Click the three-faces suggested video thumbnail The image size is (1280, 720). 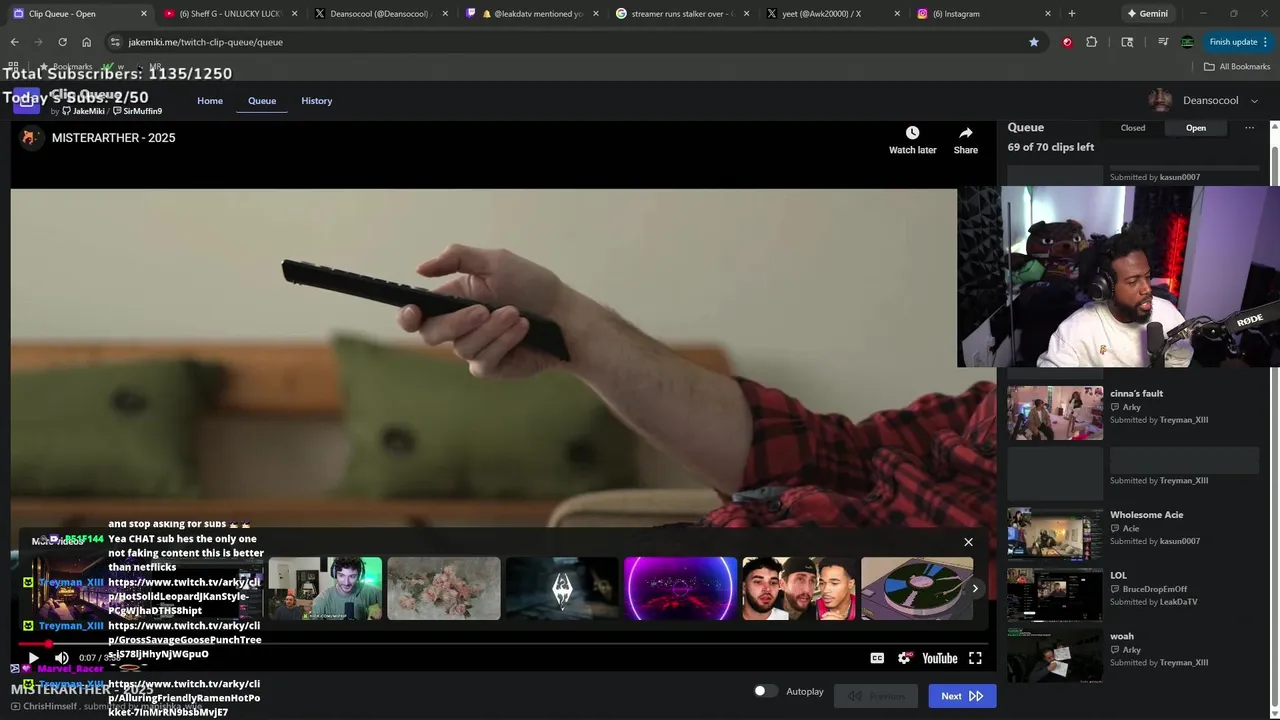(x=799, y=588)
